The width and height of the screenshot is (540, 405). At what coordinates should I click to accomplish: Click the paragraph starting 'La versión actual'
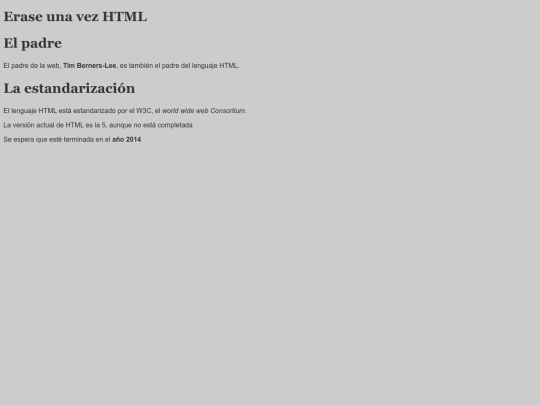pos(98,125)
